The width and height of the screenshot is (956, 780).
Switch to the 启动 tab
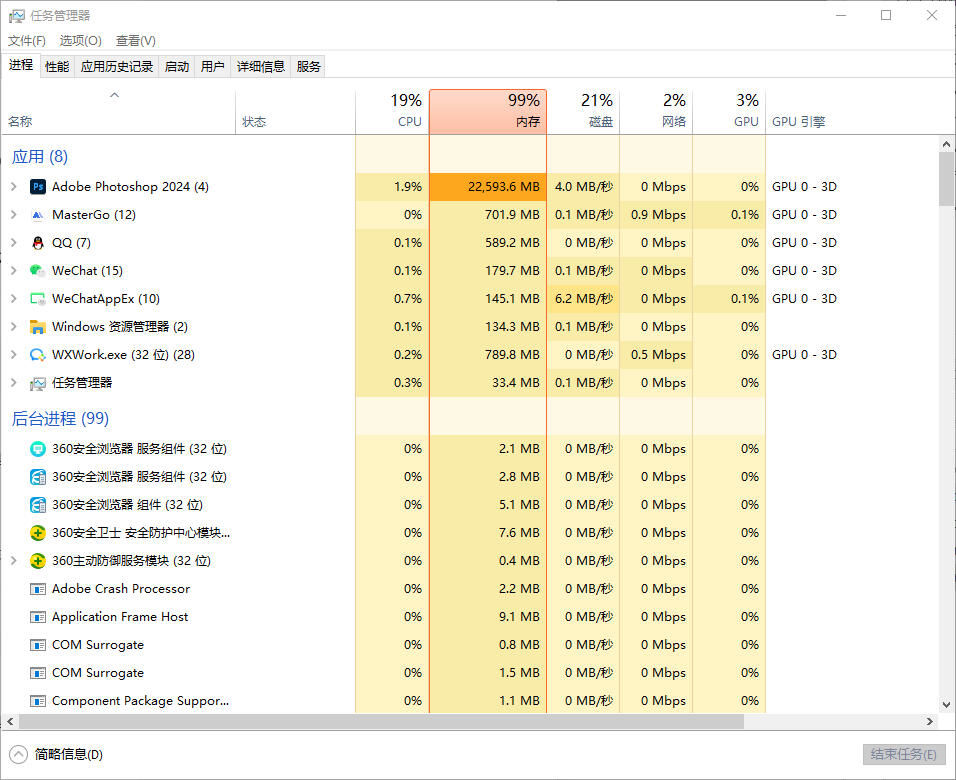(177, 66)
